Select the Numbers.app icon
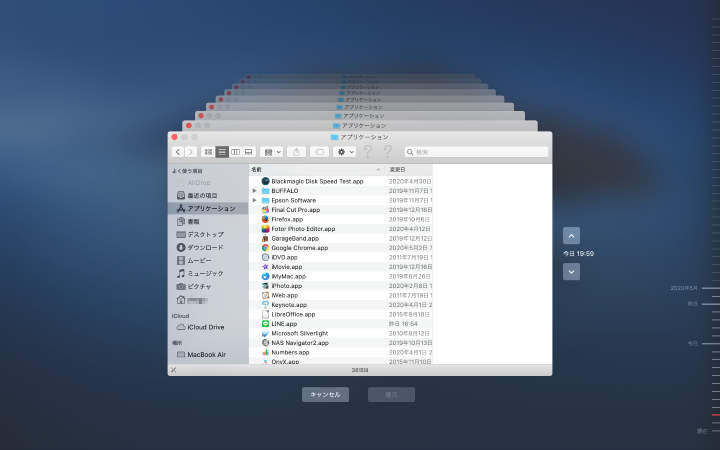This screenshot has height=450, width=720. coord(265,352)
